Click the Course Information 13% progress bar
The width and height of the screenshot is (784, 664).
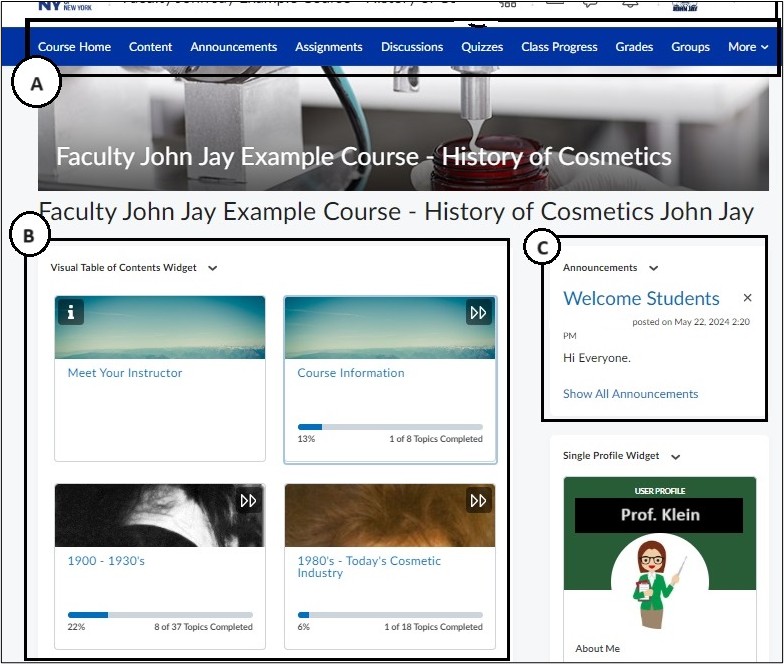[x=390, y=427]
